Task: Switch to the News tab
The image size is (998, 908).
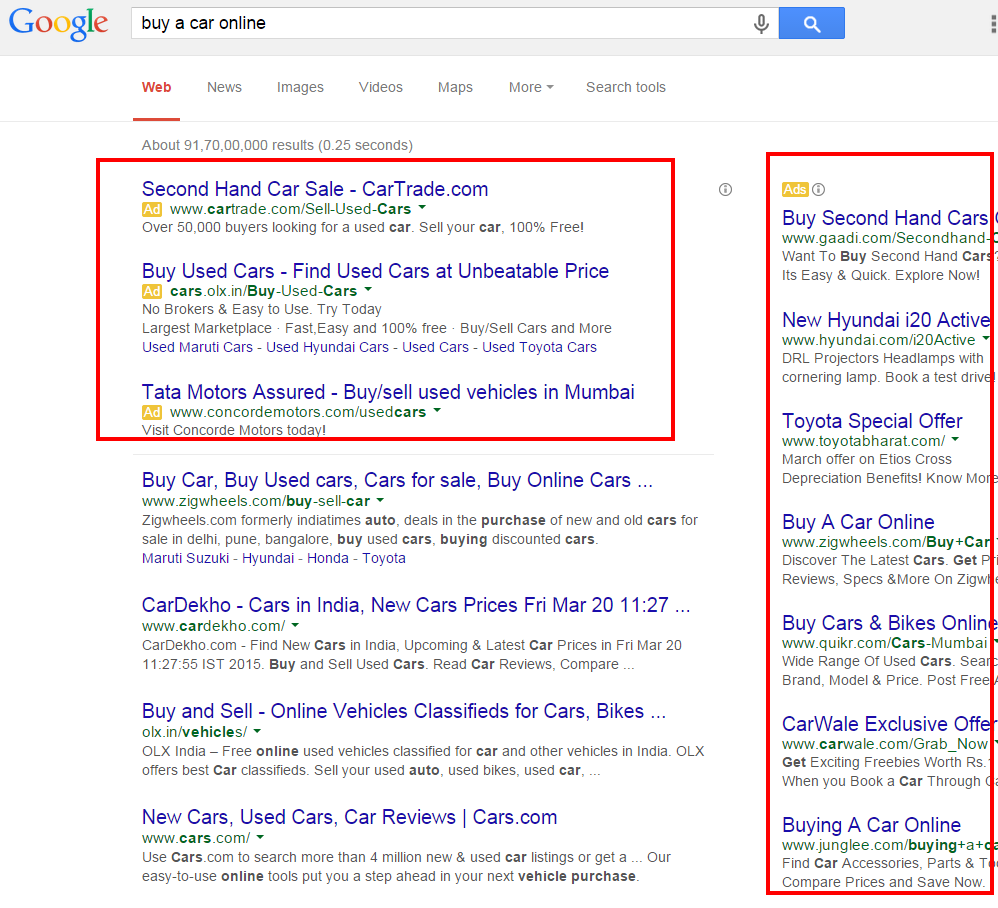Action: coord(224,87)
